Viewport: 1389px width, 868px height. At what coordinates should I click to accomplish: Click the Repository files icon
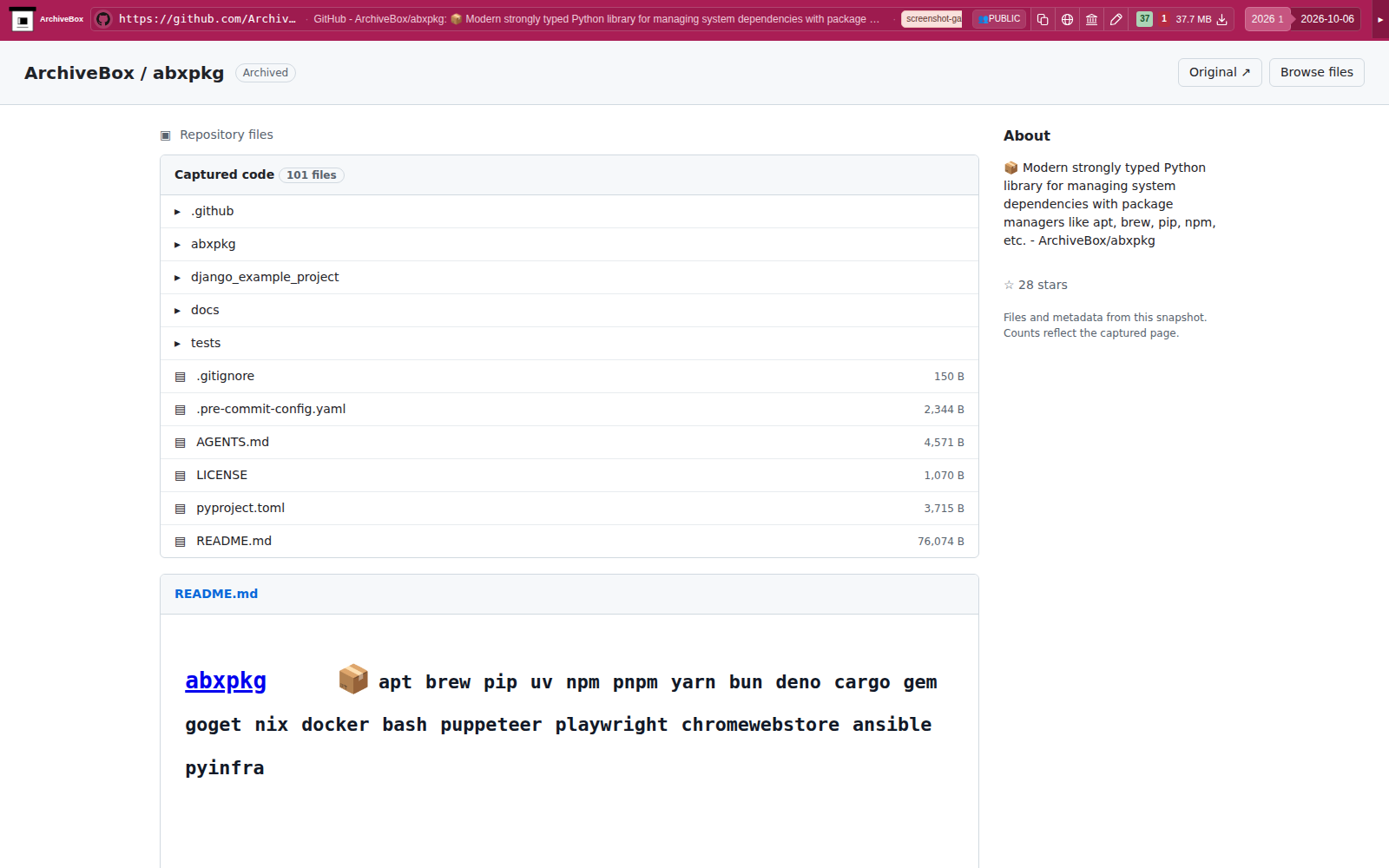point(166,135)
